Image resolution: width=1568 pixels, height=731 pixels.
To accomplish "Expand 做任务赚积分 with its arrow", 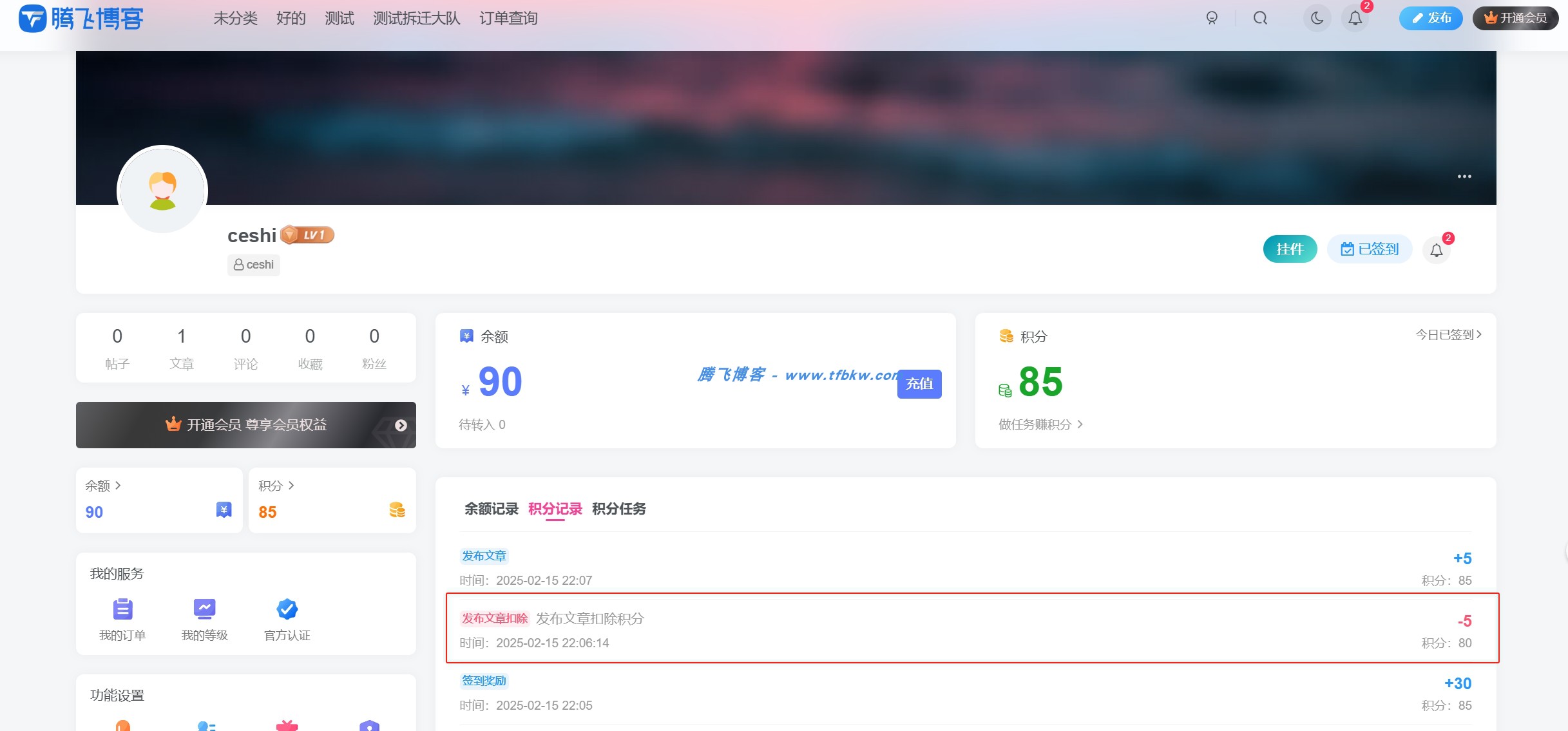I will 1080,424.
